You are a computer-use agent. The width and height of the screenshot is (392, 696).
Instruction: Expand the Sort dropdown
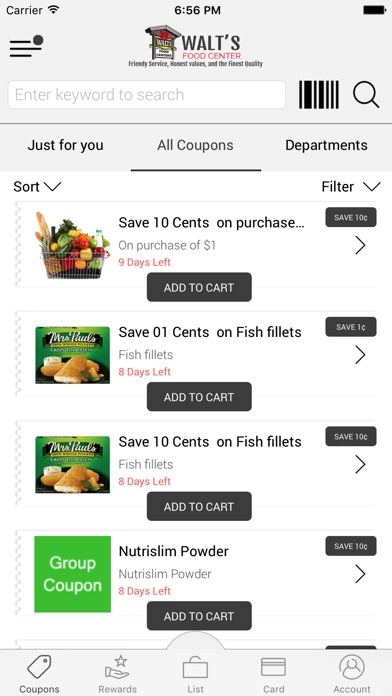click(x=37, y=186)
